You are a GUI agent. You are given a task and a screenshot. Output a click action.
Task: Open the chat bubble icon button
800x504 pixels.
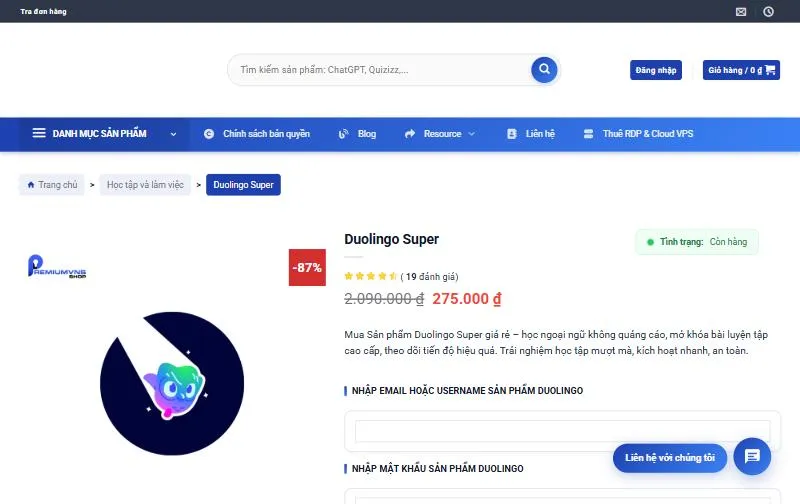[752, 456]
